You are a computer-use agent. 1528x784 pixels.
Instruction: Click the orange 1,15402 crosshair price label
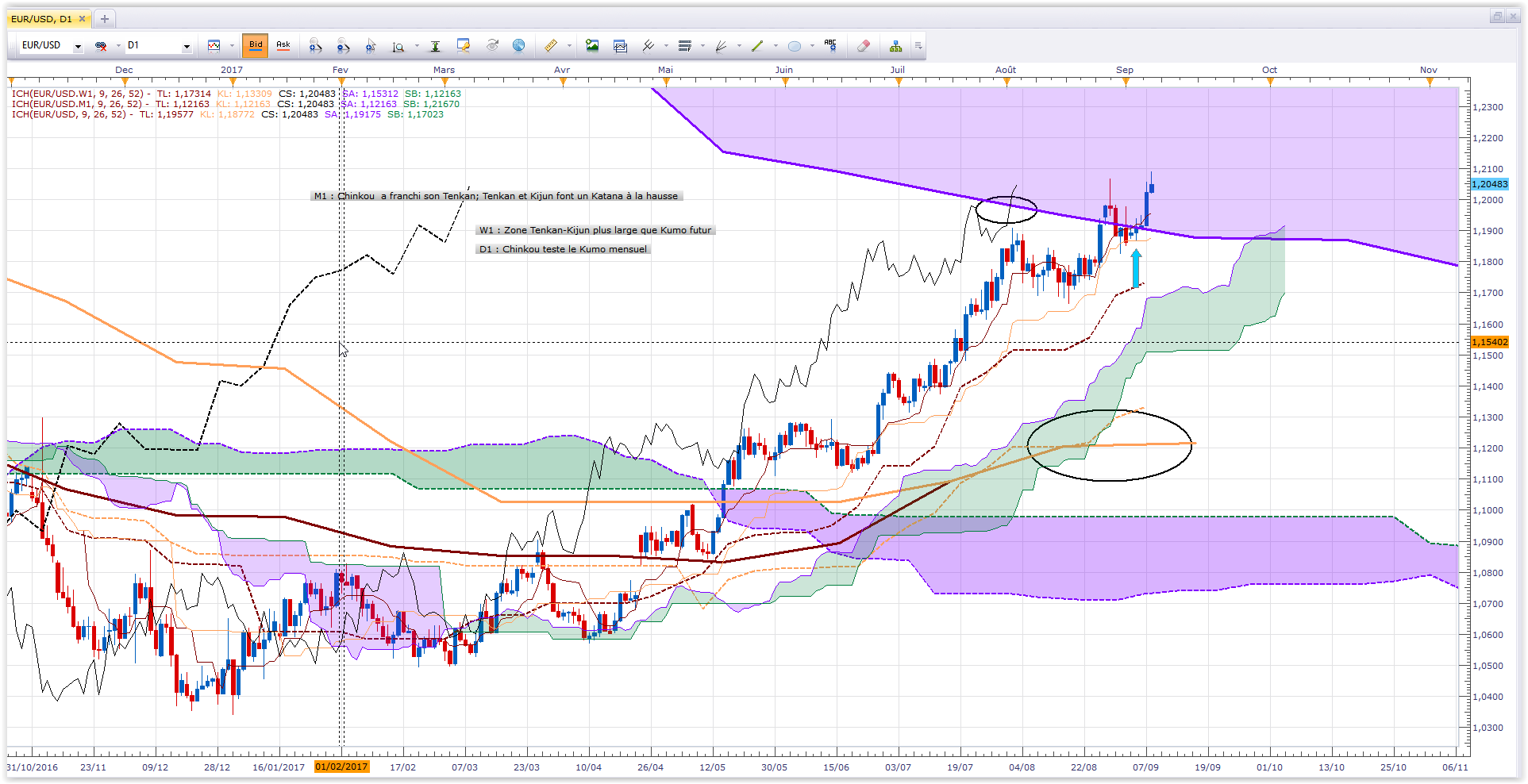(1490, 342)
